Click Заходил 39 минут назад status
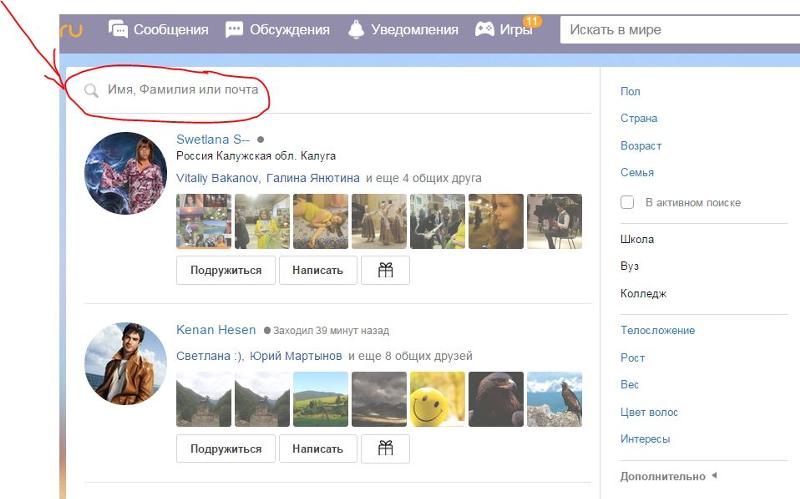 331,331
